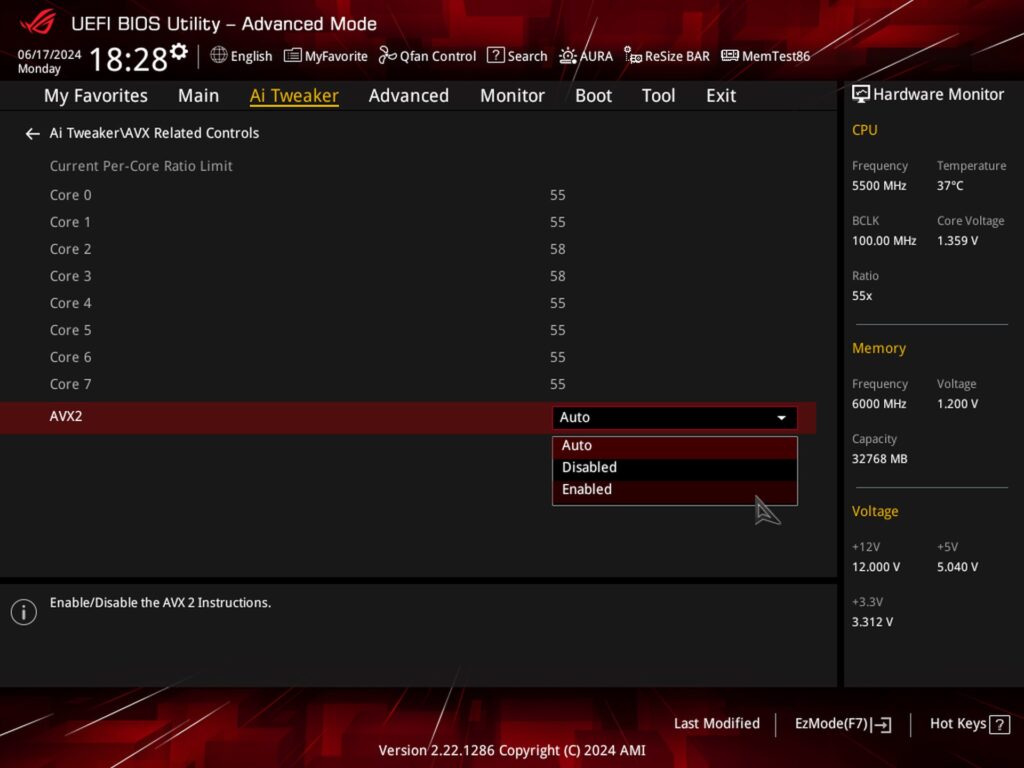Viewport: 1024px width, 768px height.
Task: Click the Hardware Monitor screen icon
Action: 861,95
